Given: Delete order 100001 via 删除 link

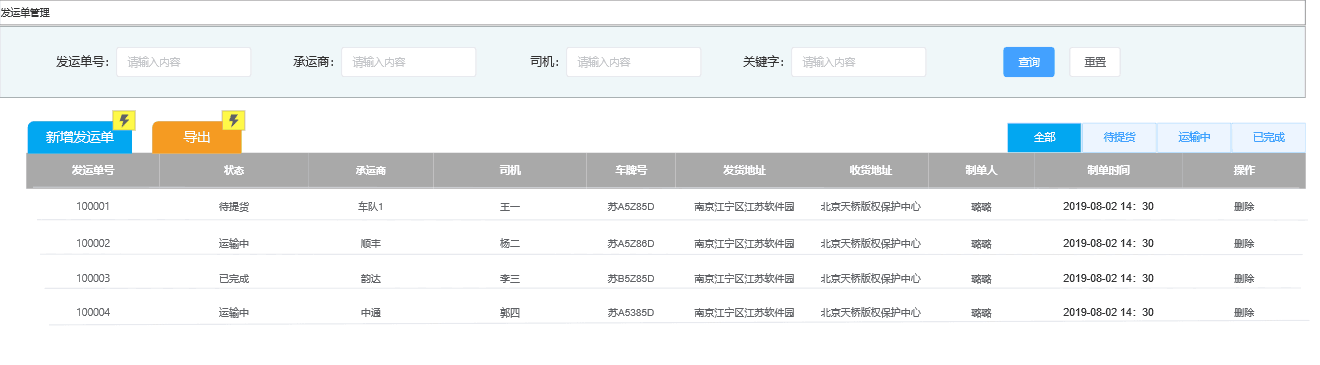Looking at the screenshot, I should tap(1244, 207).
